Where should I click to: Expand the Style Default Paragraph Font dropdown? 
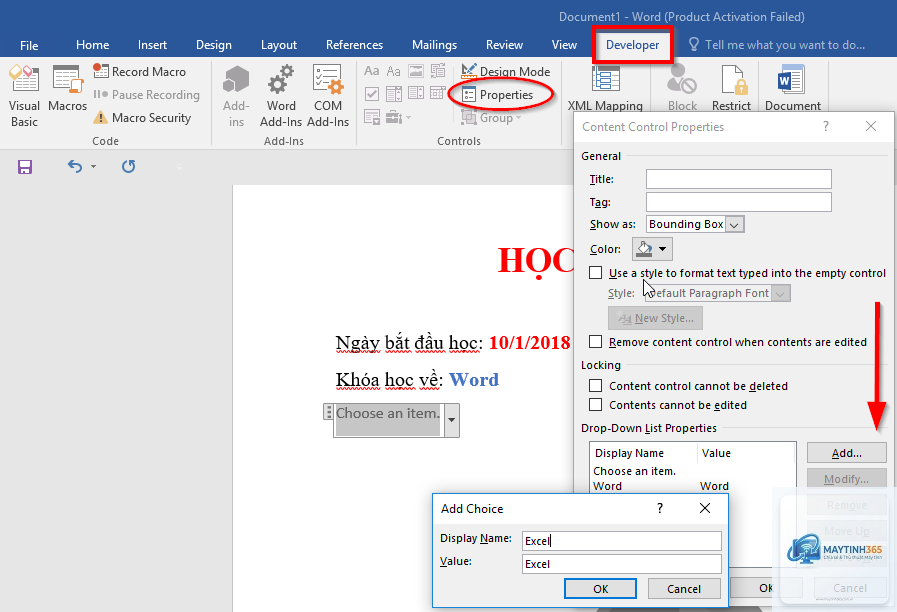click(781, 293)
